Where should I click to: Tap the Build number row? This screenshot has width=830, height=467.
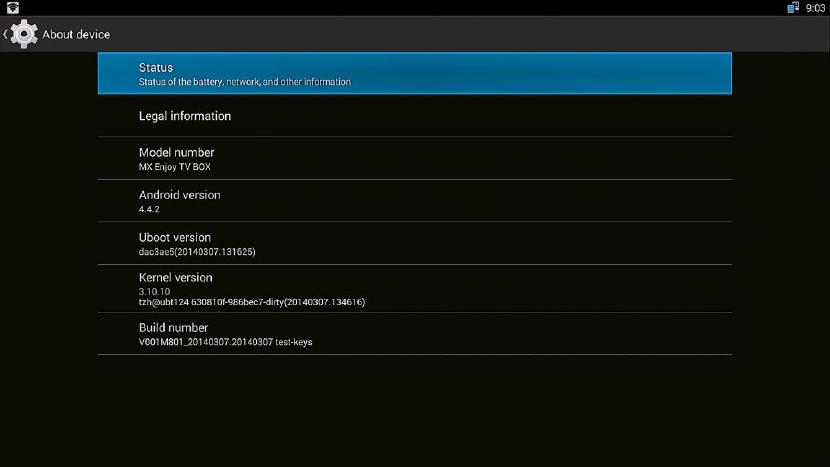tap(414, 334)
